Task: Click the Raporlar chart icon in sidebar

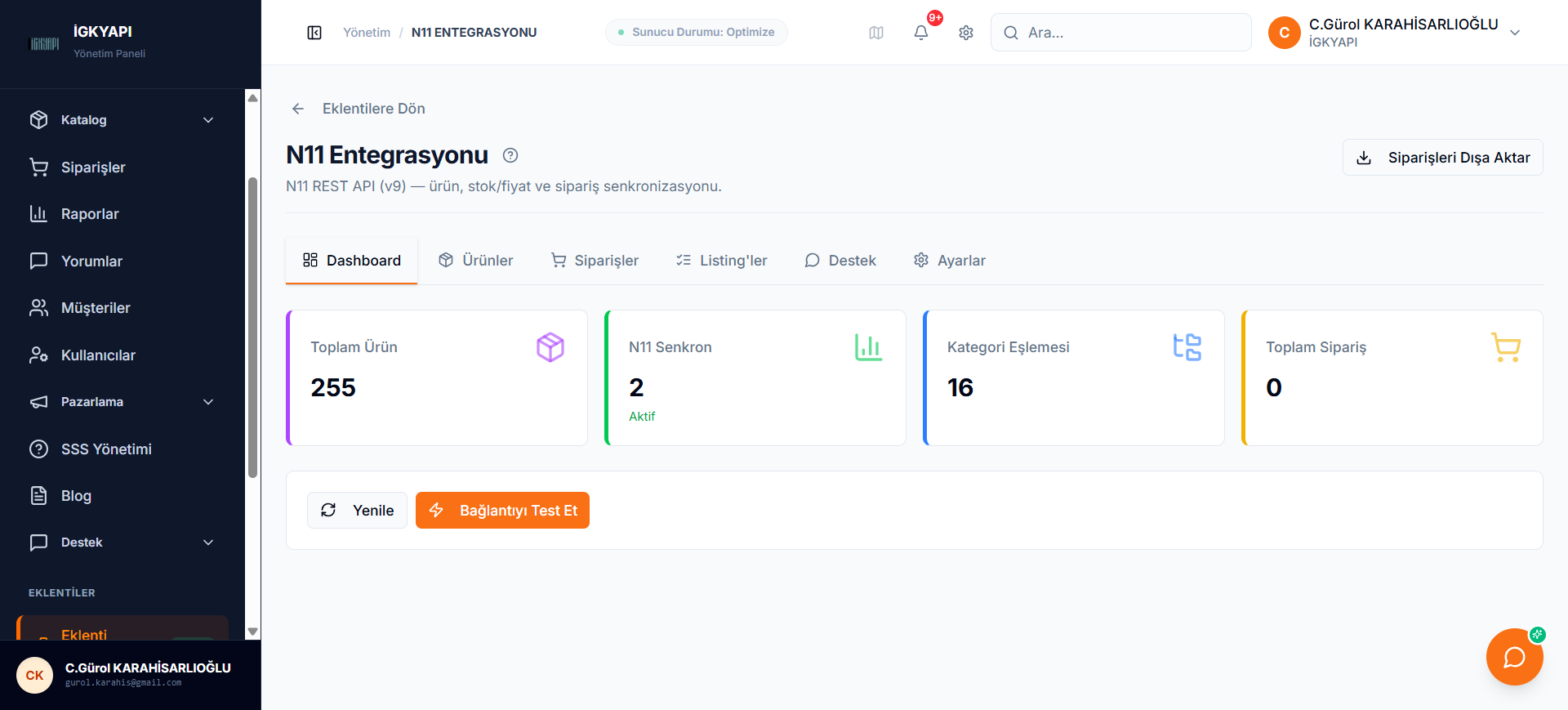Action: point(38,214)
